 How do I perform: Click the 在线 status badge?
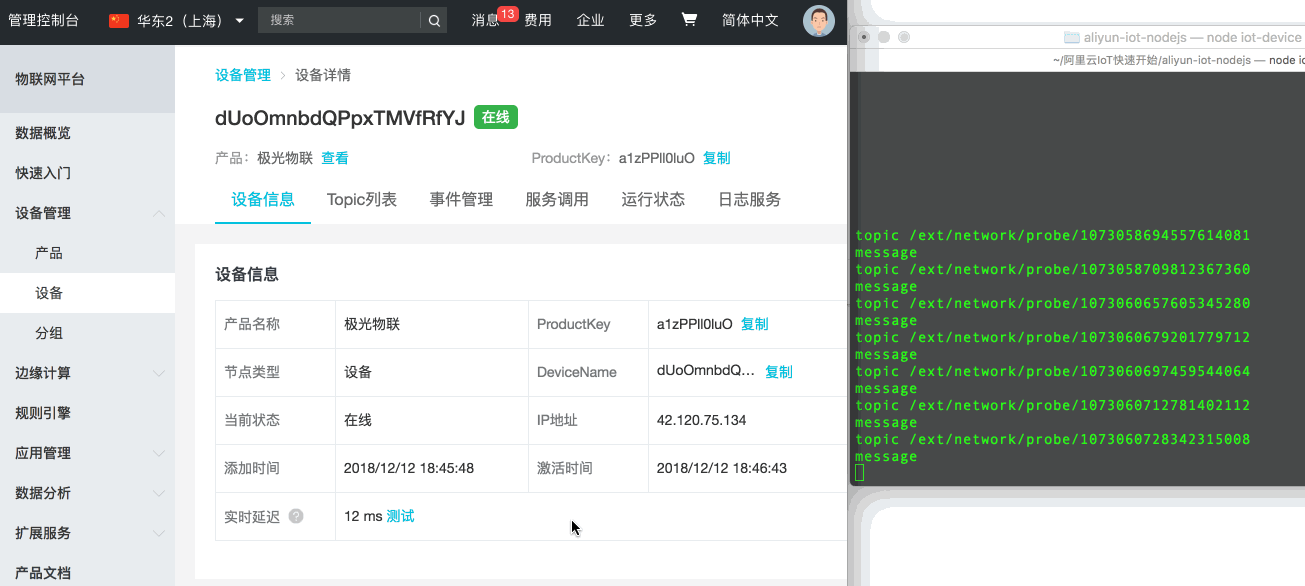click(x=495, y=117)
